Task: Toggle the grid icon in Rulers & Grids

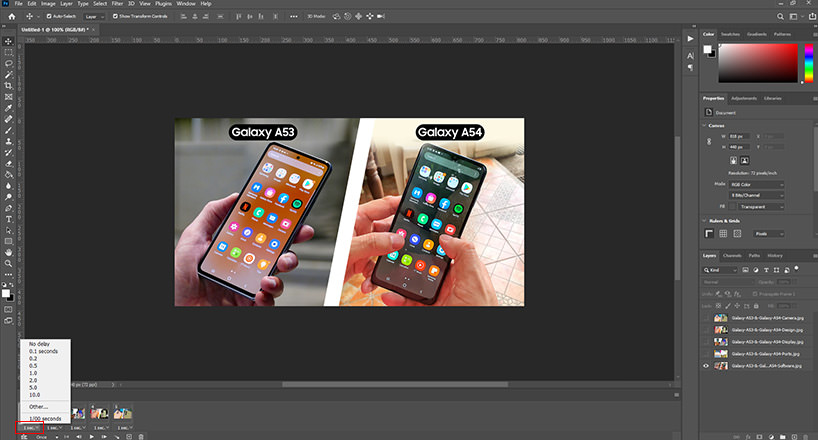Action: [x=723, y=234]
